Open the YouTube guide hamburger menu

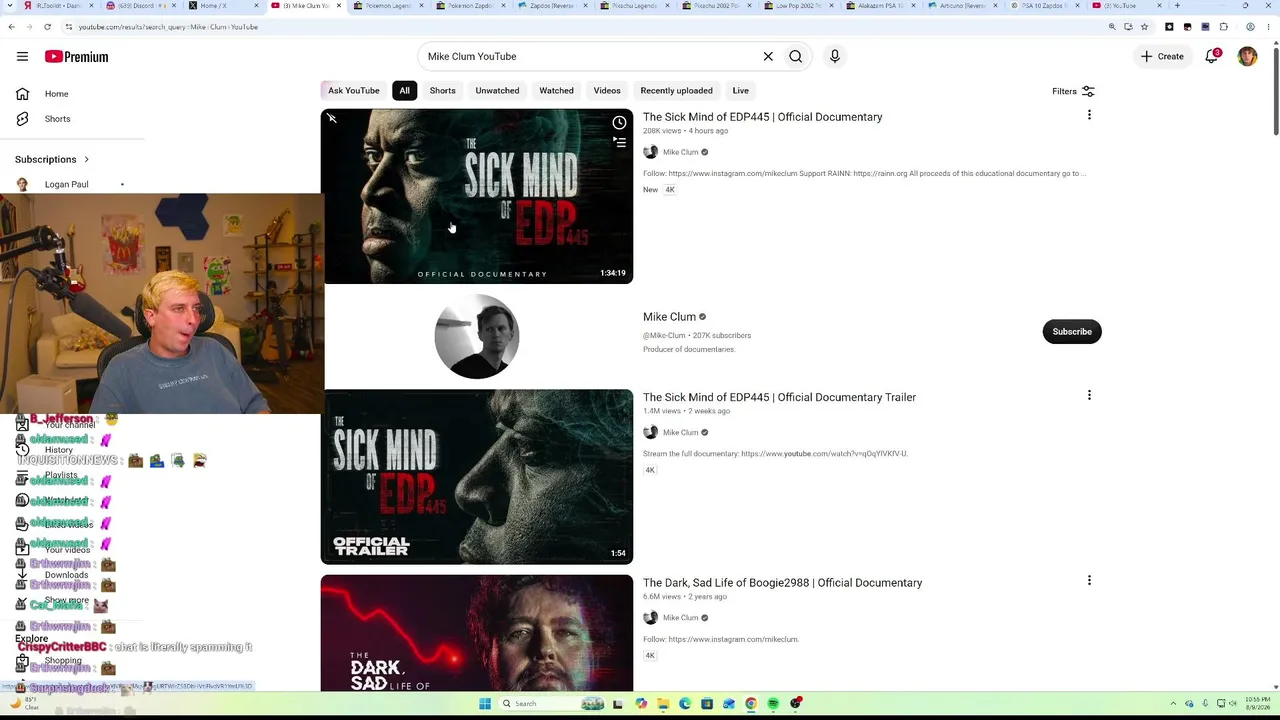point(22,57)
